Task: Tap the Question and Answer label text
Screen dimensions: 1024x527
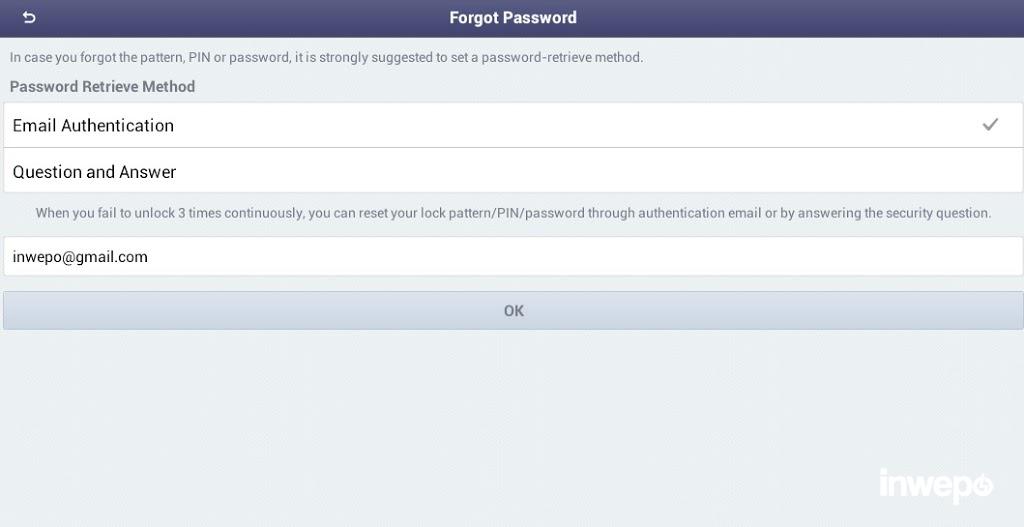Action: coord(94,172)
